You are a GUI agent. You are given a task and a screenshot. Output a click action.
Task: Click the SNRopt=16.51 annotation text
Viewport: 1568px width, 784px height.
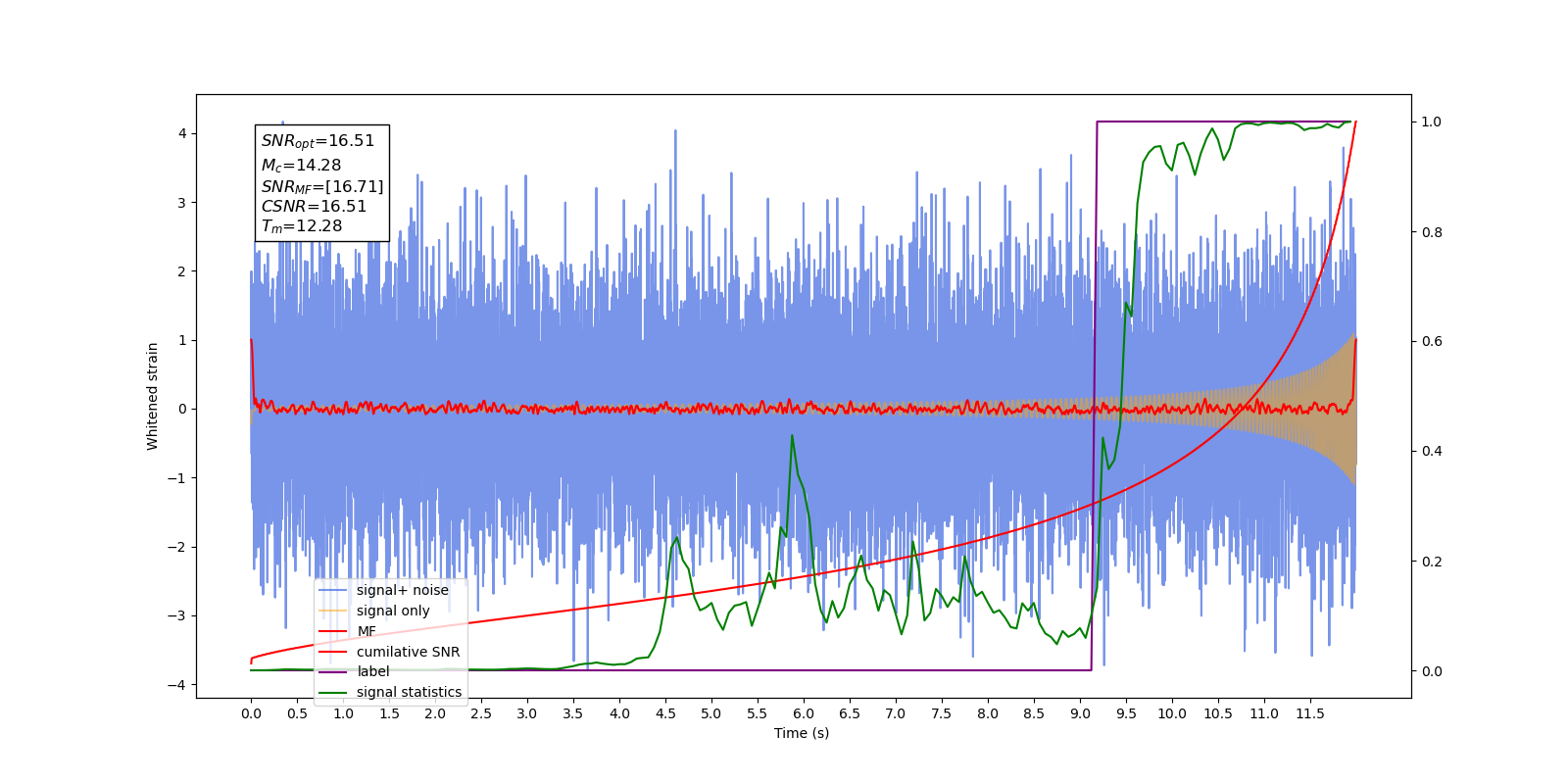point(318,141)
